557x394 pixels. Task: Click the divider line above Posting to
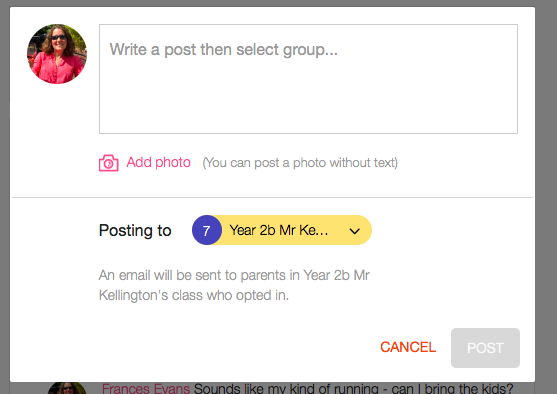point(272,197)
